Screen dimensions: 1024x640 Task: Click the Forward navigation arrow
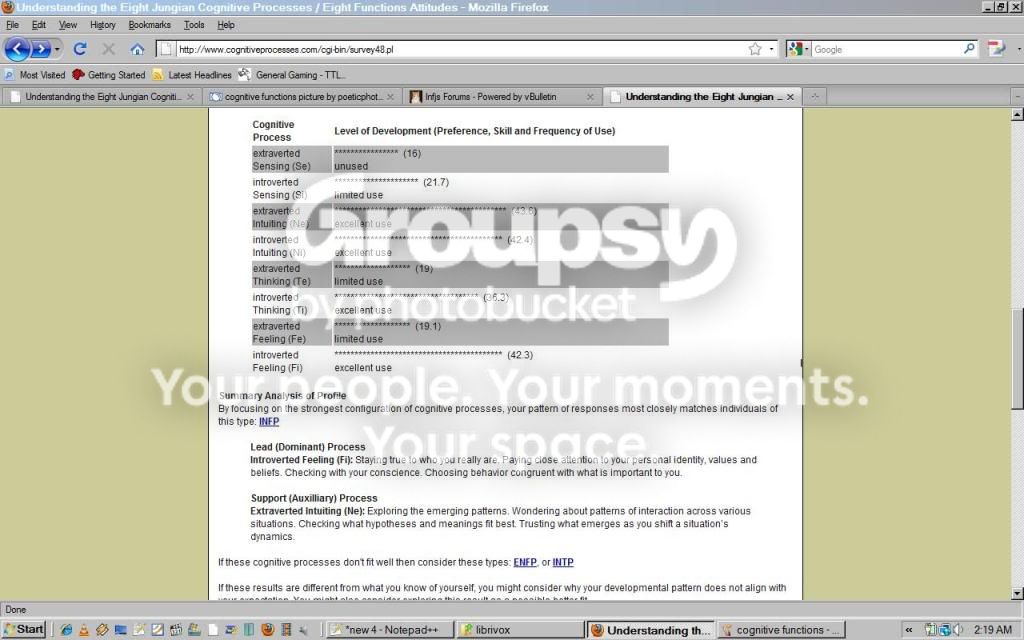coord(40,49)
